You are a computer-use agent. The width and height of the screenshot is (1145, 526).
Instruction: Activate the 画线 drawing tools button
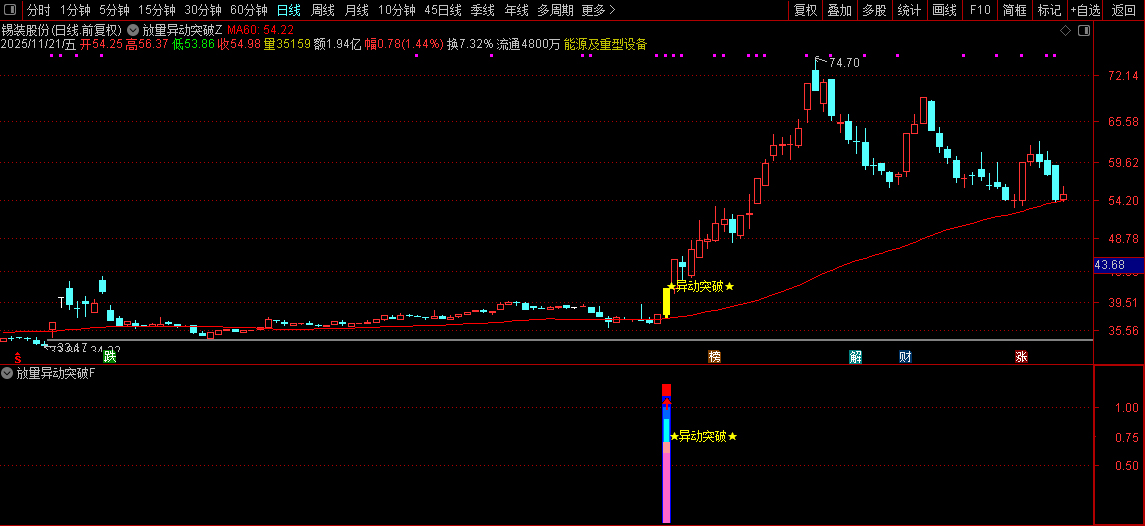[x=945, y=10]
